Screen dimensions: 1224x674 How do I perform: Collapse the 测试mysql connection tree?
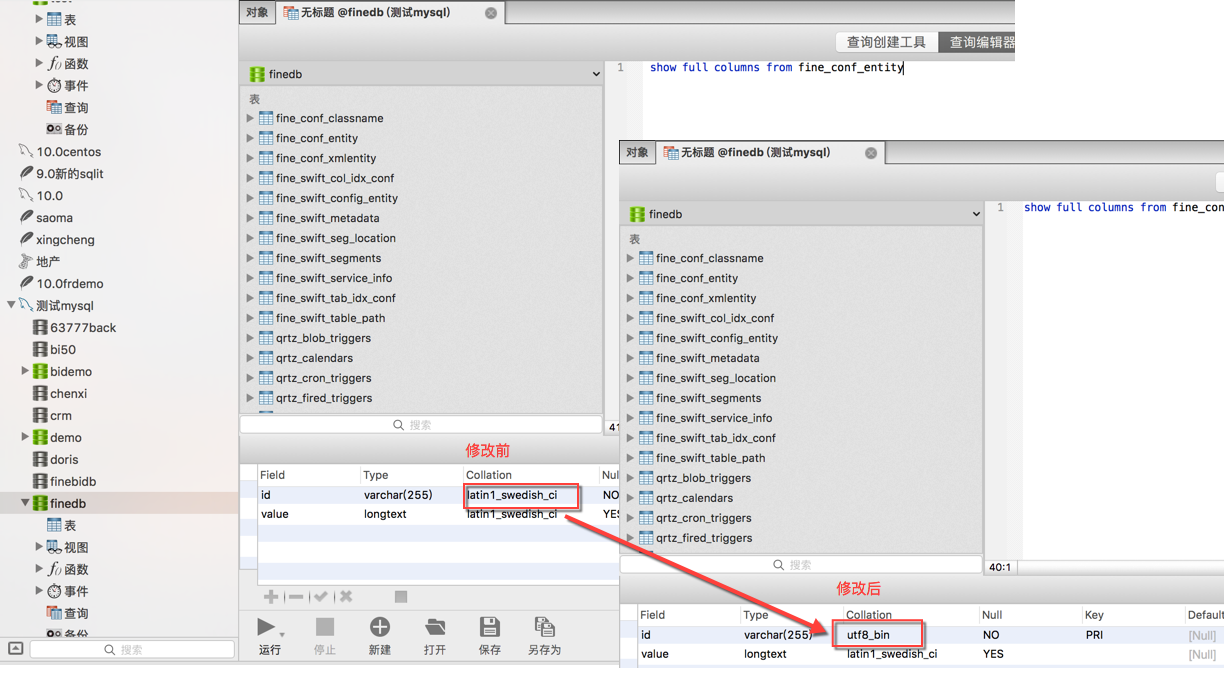pyautogui.click(x=11, y=305)
